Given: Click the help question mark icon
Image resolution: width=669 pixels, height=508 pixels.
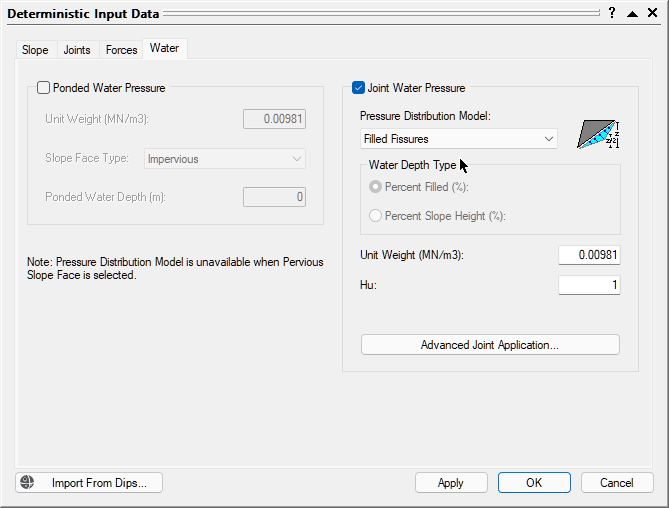Looking at the screenshot, I should [611, 13].
